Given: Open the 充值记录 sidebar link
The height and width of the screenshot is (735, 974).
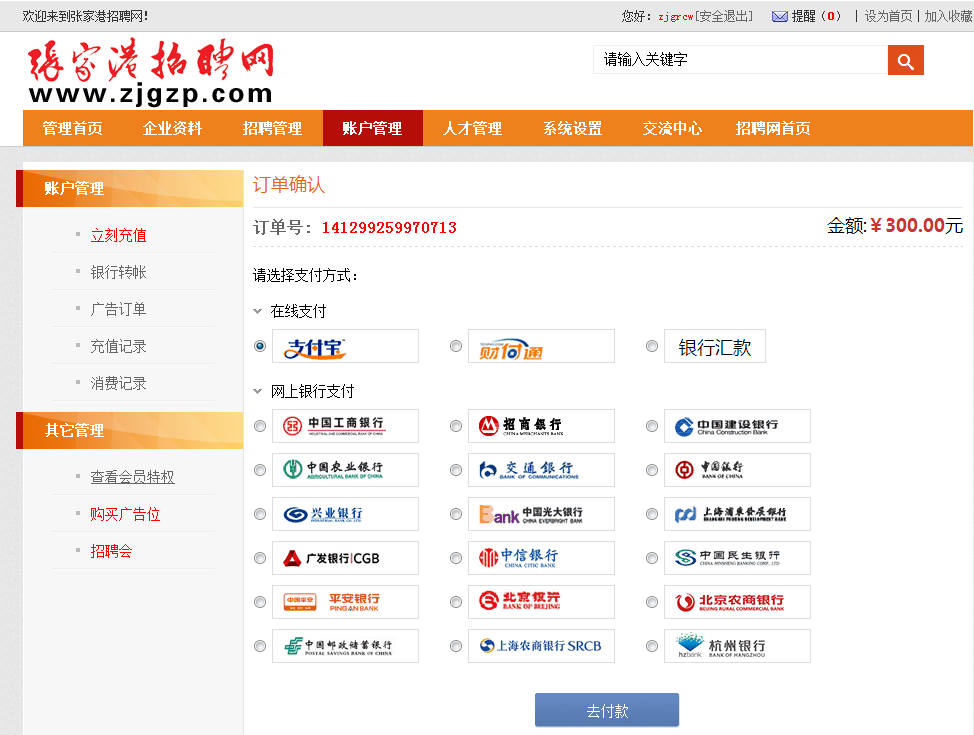Looking at the screenshot, I should pyautogui.click(x=119, y=347).
